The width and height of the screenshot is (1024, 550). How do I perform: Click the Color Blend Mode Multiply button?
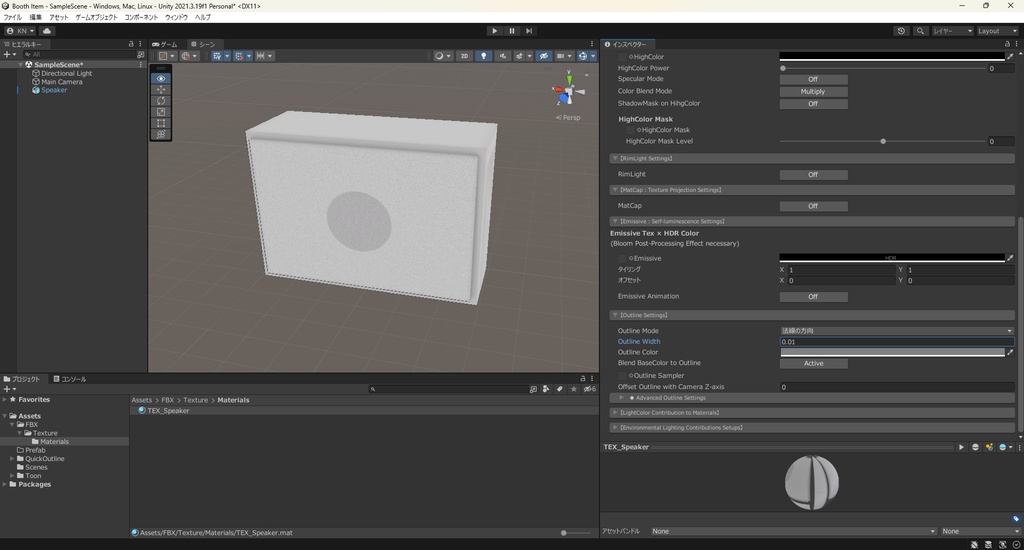click(813, 91)
